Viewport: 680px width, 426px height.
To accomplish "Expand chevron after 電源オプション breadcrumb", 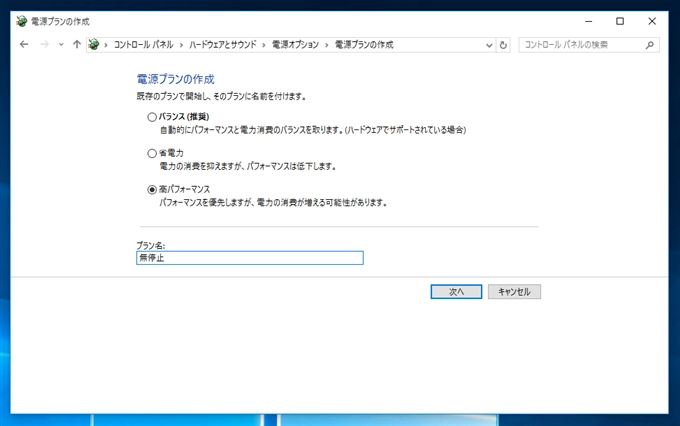I will [327, 45].
